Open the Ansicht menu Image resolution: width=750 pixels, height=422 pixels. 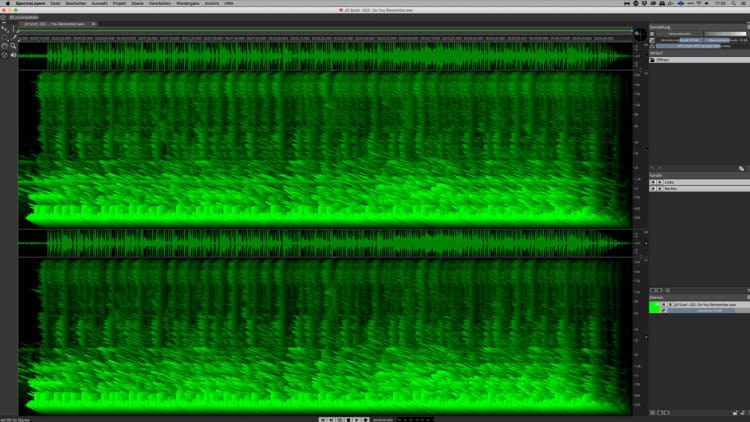[212, 3]
